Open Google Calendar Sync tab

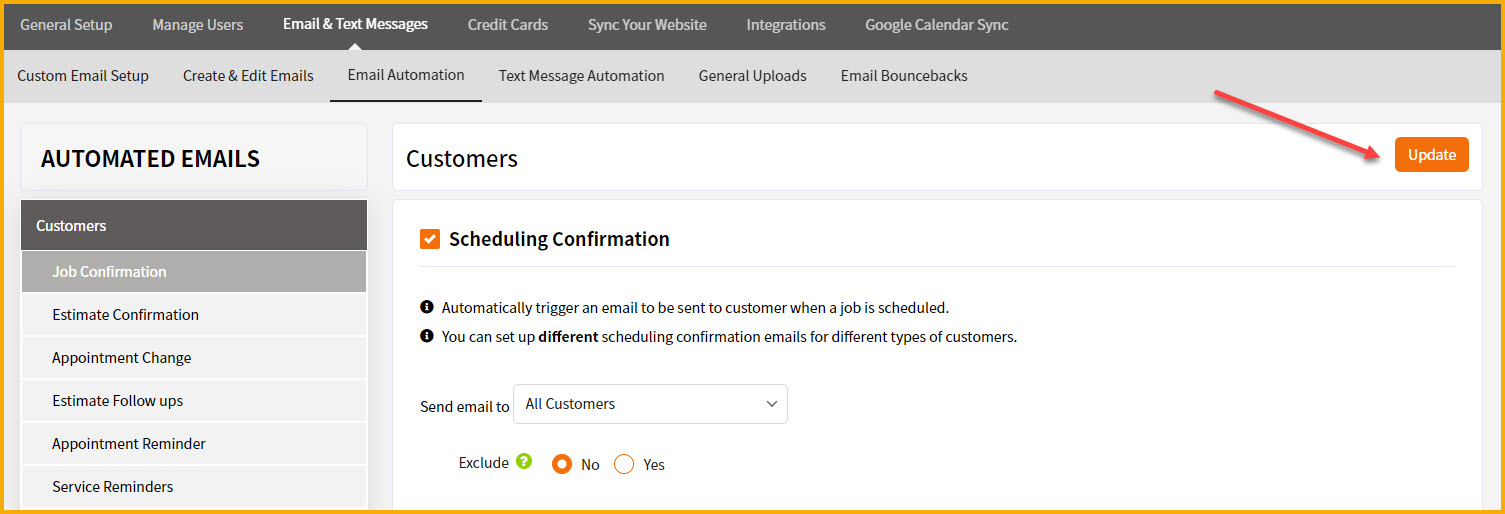point(937,25)
